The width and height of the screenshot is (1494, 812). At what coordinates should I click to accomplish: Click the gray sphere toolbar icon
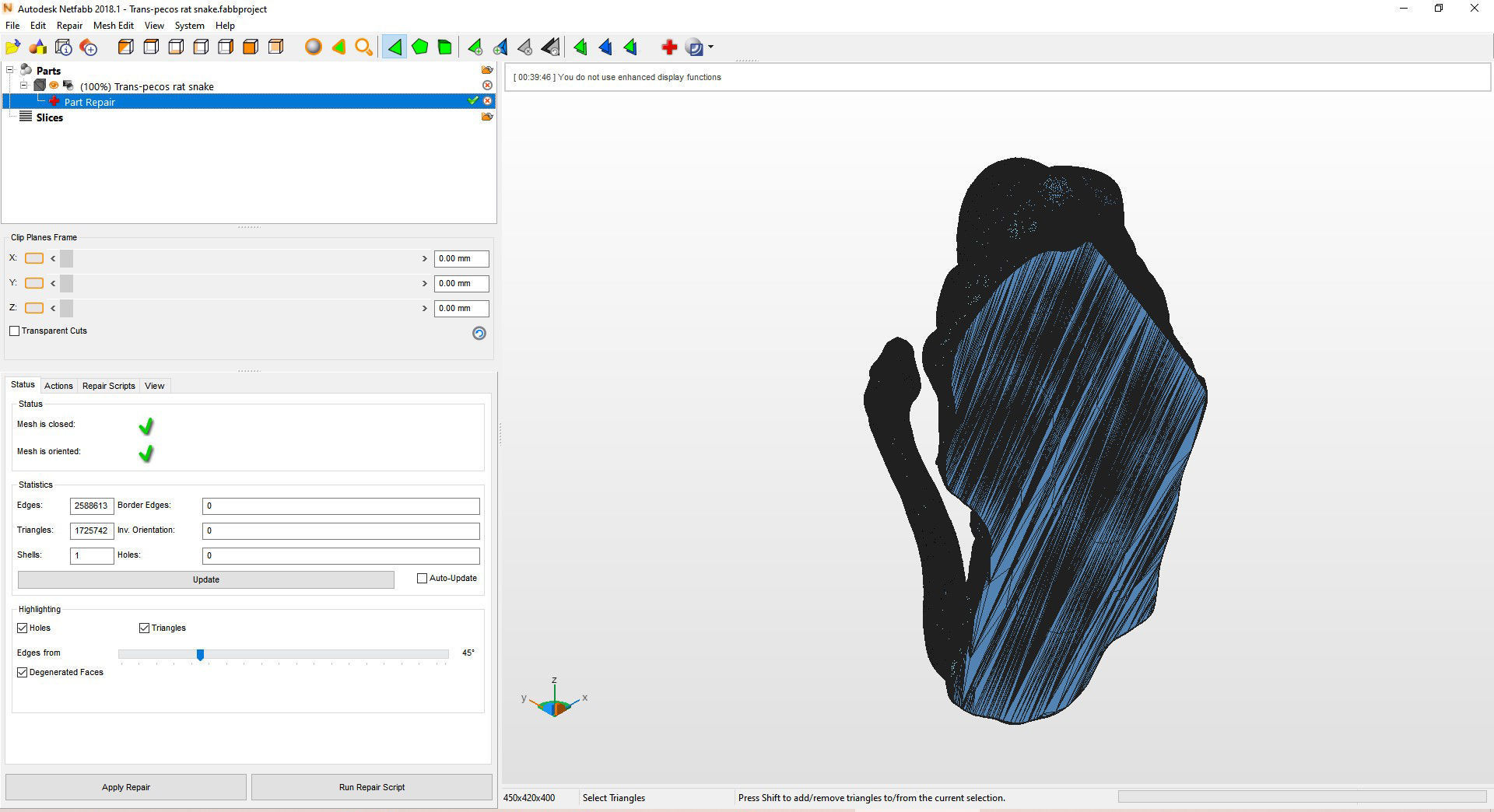click(x=313, y=47)
